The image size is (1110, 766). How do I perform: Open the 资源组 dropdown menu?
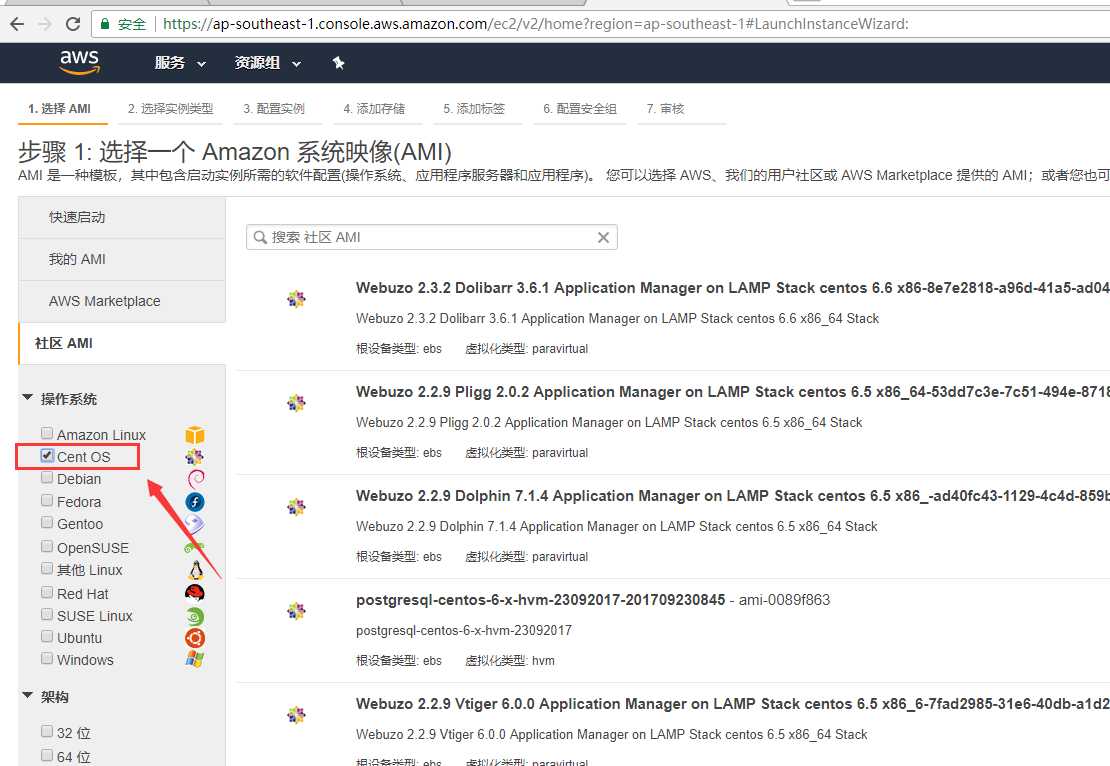pyautogui.click(x=268, y=63)
